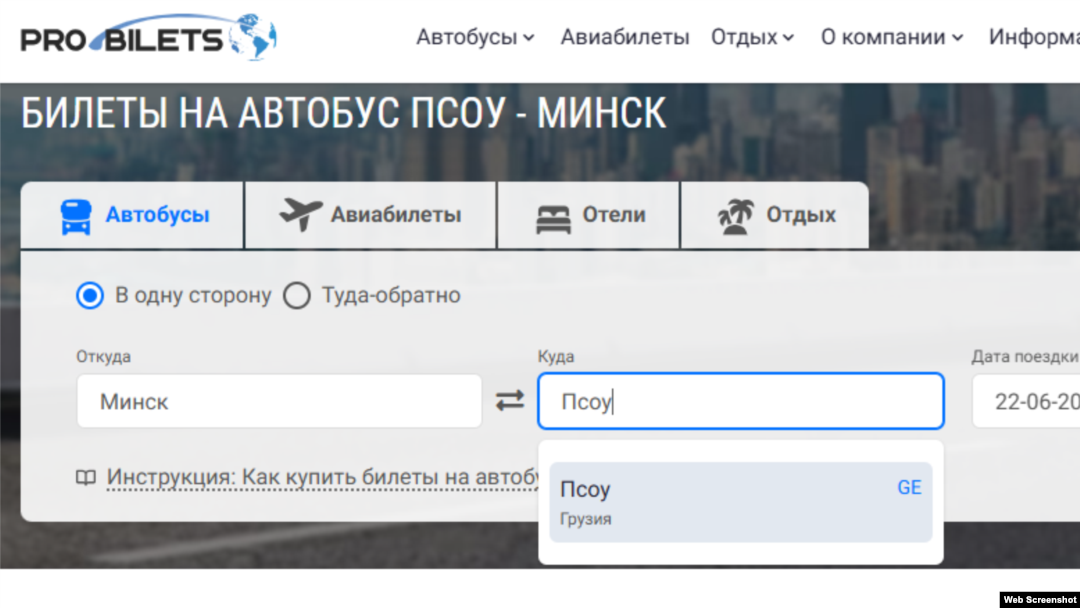Switch to the Автобусы search tab label
Viewport: 1080px width, 608px height.
point(157,215)
